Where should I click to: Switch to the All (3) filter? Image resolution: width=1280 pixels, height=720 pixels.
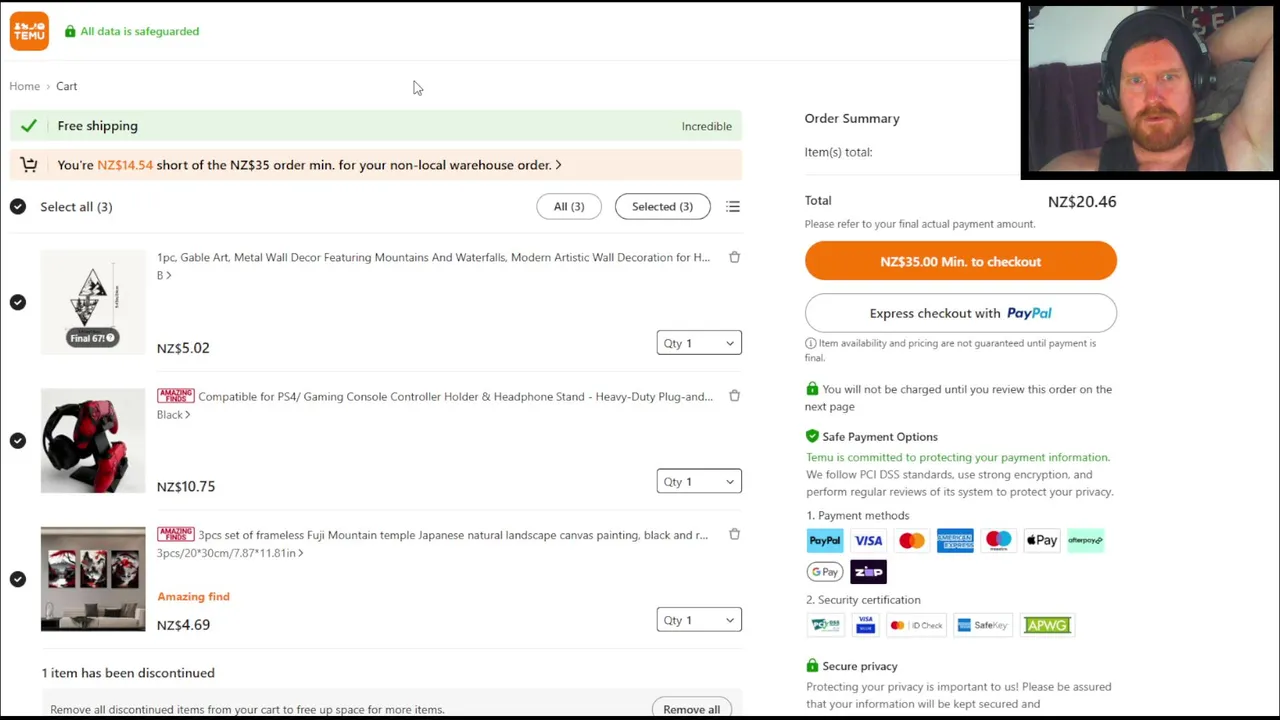569,207
